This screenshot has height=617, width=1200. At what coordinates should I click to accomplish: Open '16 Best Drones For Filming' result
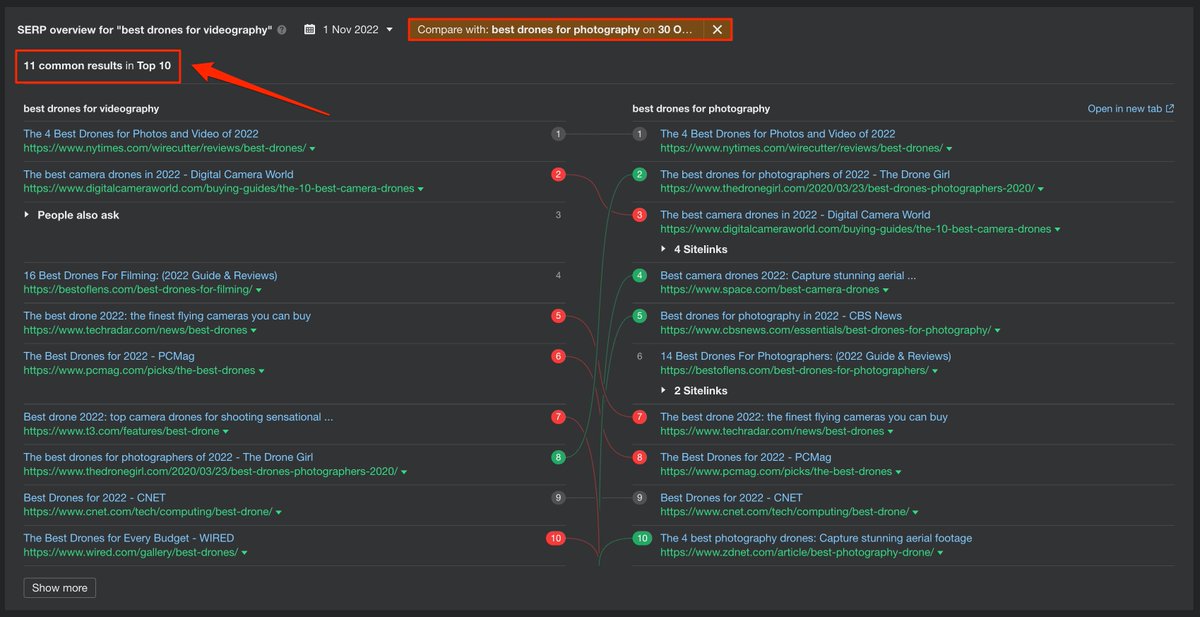[150, 275]
